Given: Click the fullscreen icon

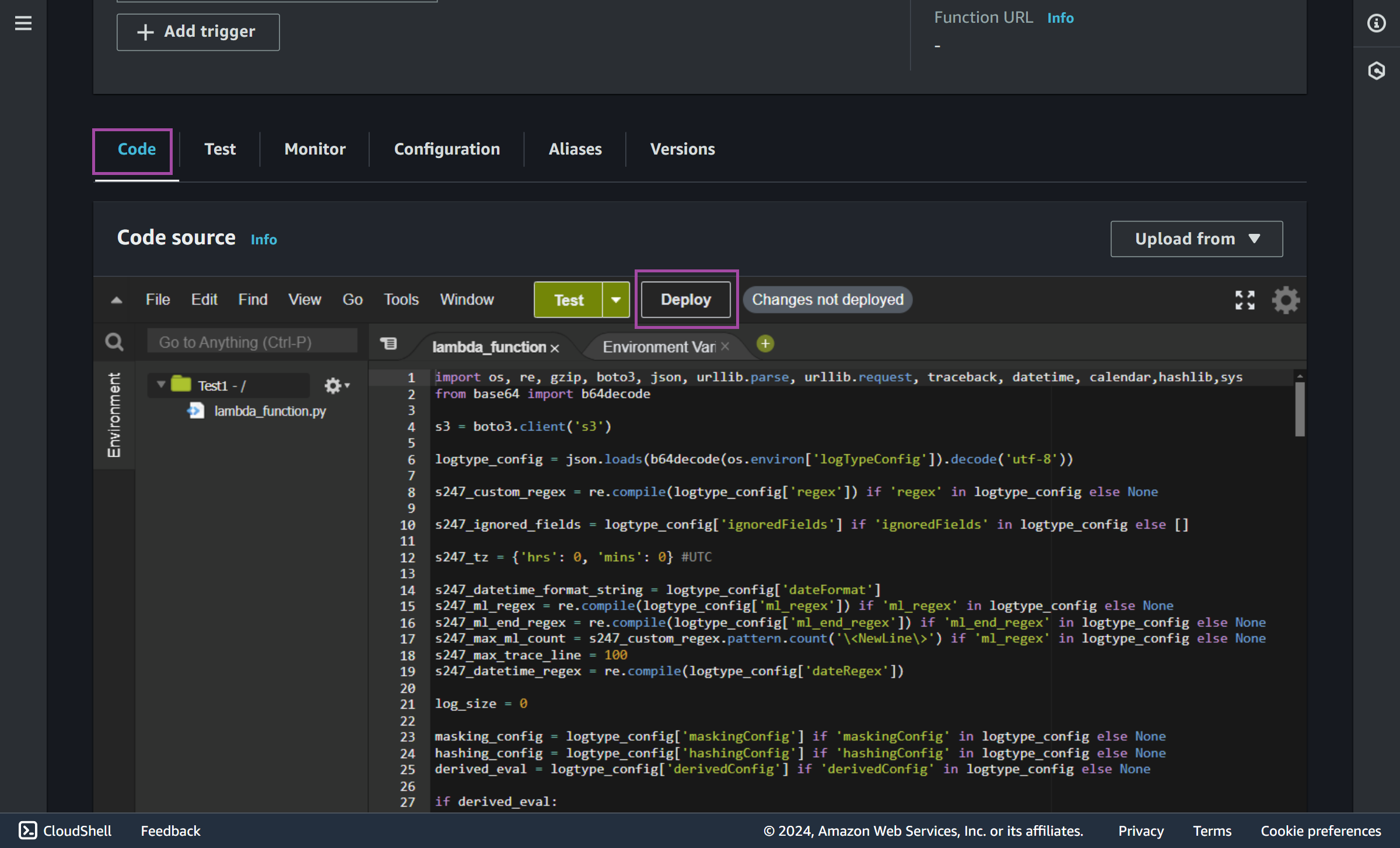Looking at the screenshot, I should (1245, 299).
